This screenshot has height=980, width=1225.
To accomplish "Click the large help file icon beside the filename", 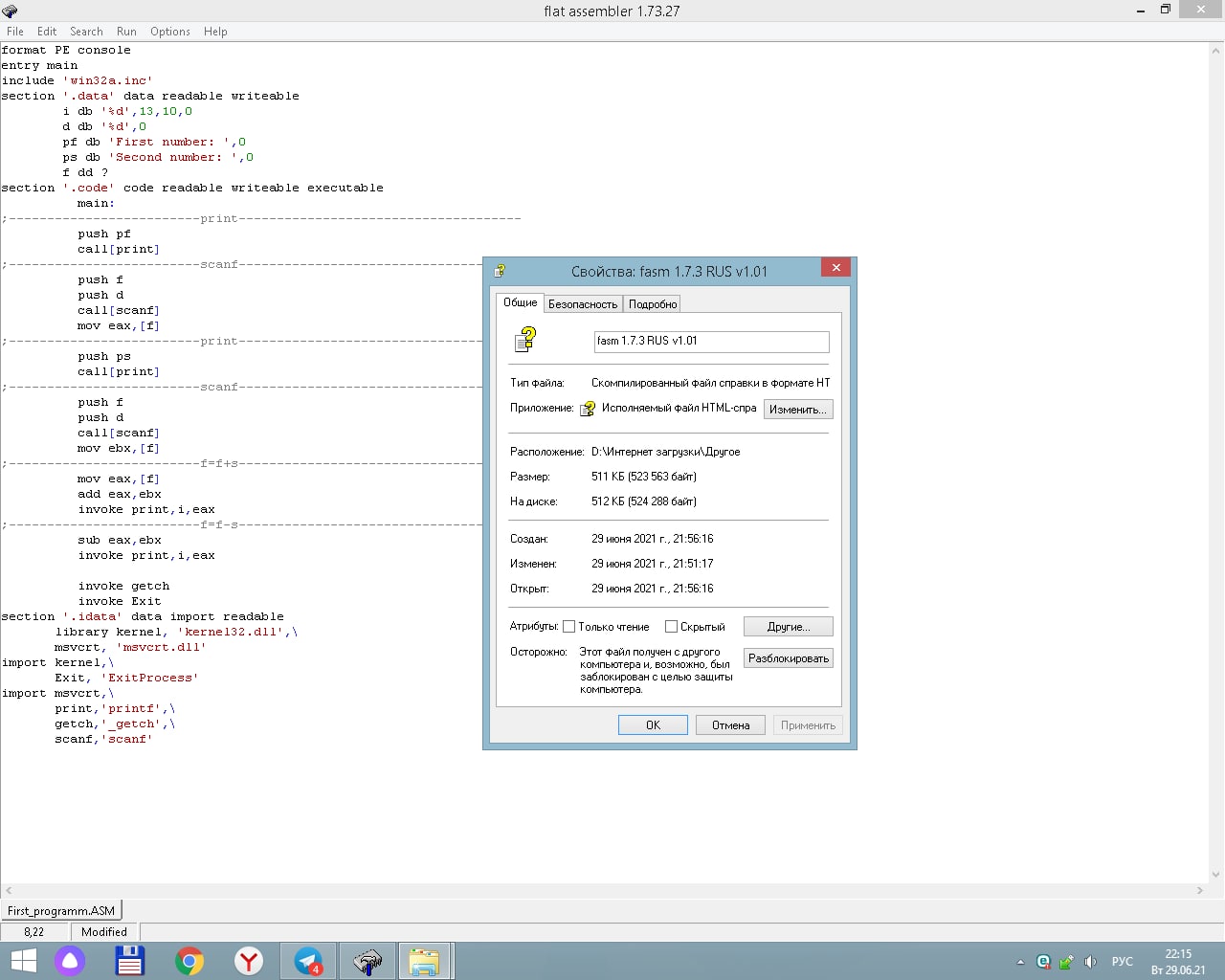I will [x=525, y=340].
